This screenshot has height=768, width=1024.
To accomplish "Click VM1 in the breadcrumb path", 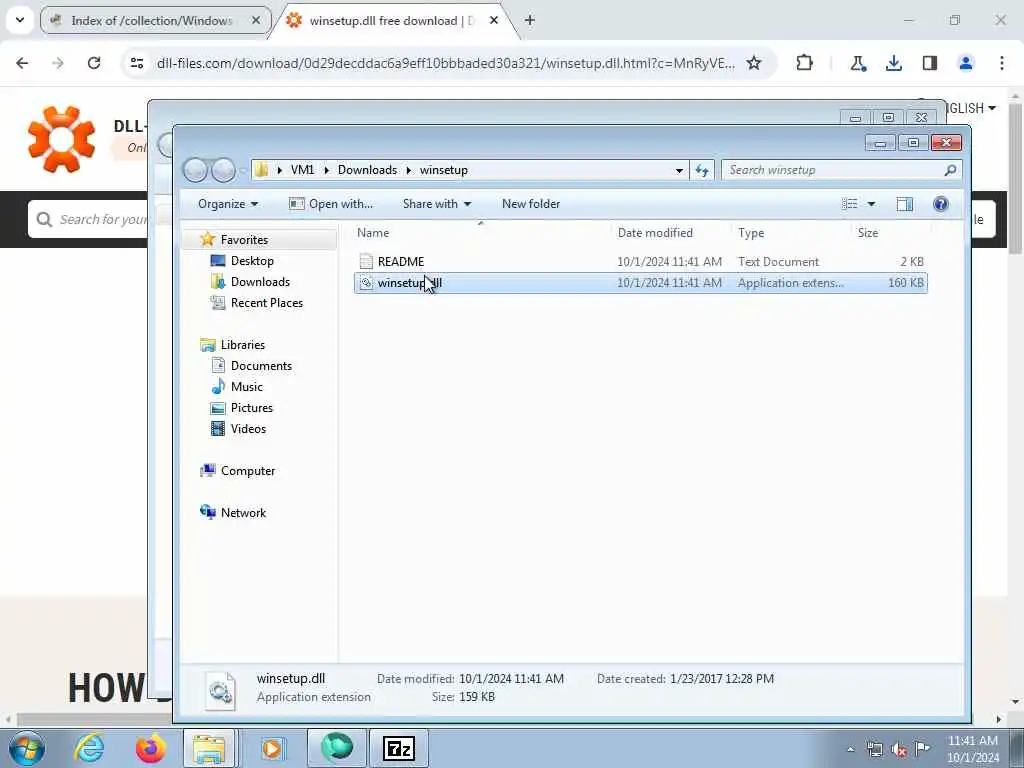I will [x=302, y=170].
